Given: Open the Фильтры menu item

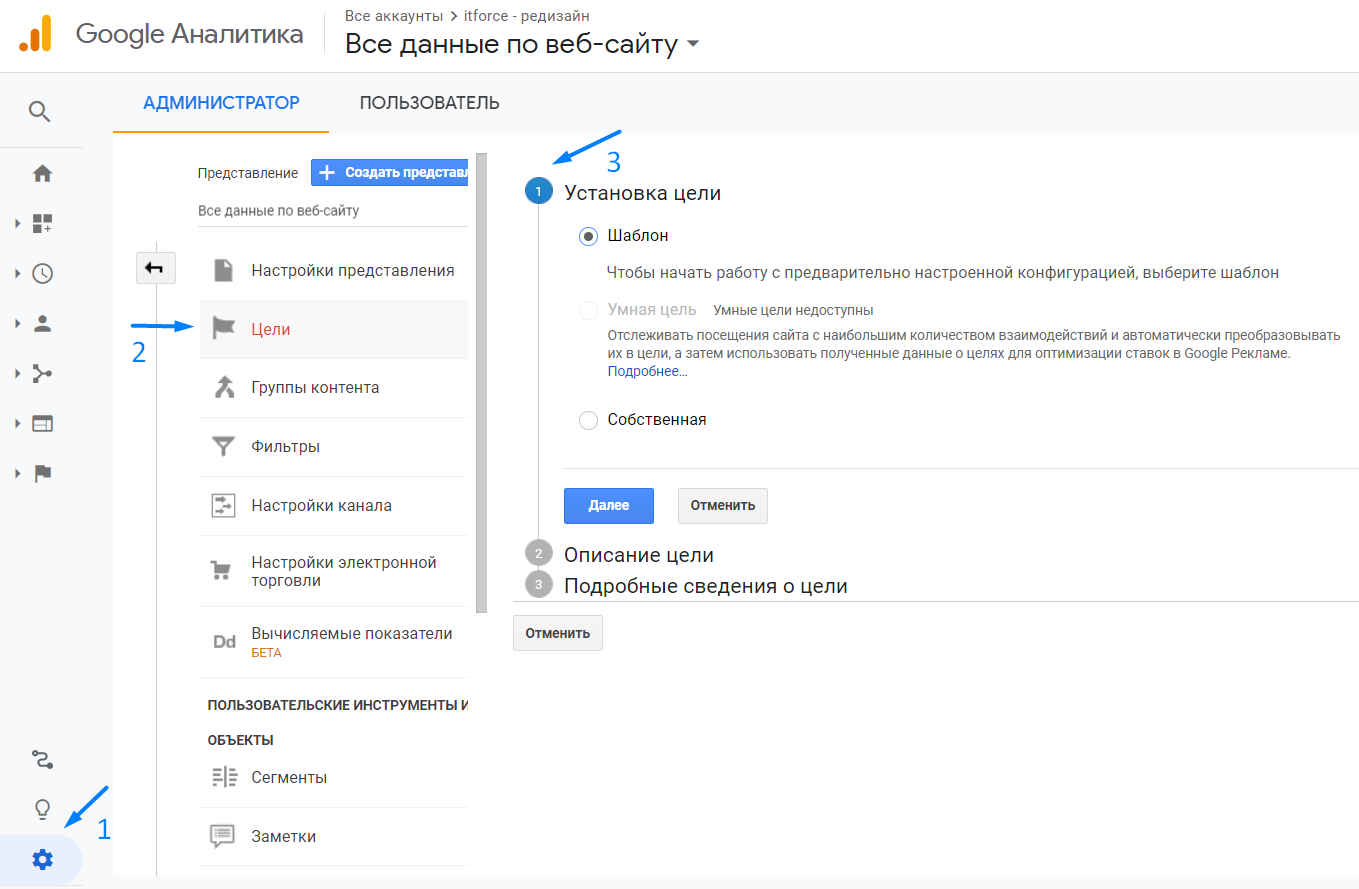Looking at the screenshot, I should [x=334, y=447].
